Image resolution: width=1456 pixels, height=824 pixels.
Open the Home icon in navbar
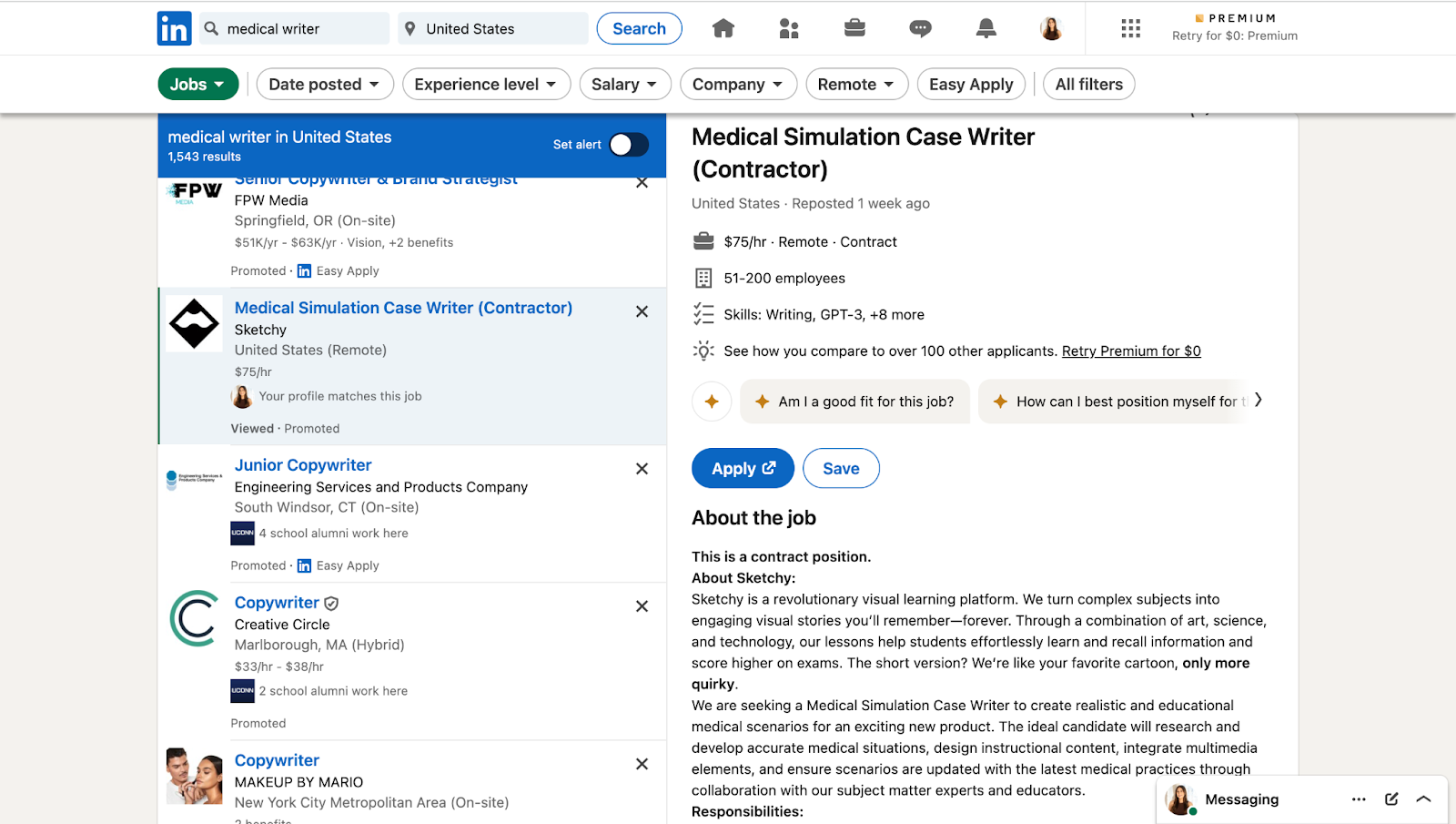tap(723, 28)
